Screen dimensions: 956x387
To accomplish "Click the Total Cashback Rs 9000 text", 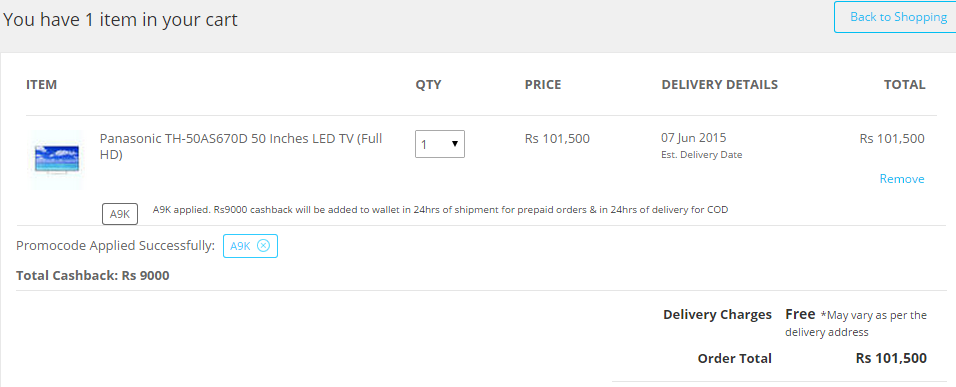I will click(x=93, y=275).
